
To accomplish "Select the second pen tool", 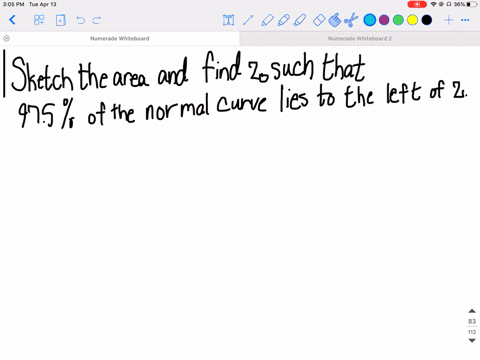I will (x=283, y=20).
